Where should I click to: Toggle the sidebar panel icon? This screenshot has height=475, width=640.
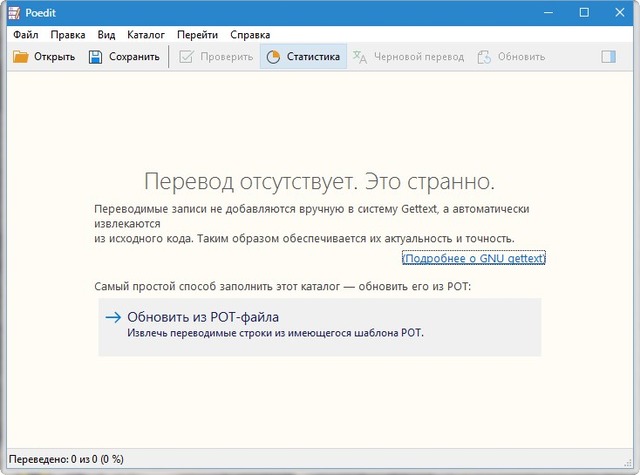pyautogui.click(x=608, y=57)
